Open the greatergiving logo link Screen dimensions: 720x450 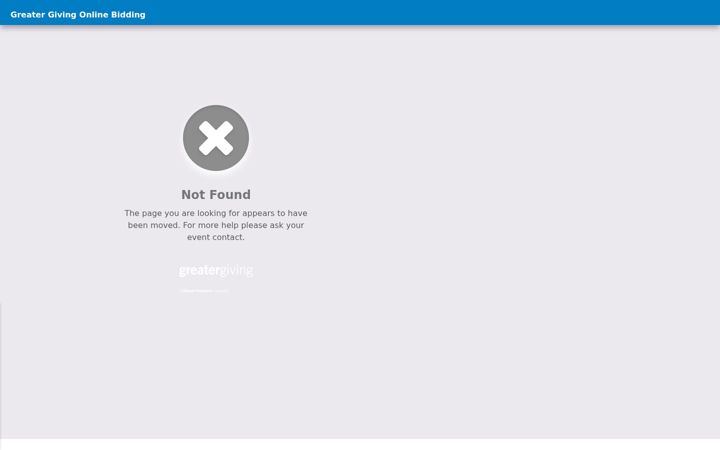pyautogui.click(x=216, y=270)
